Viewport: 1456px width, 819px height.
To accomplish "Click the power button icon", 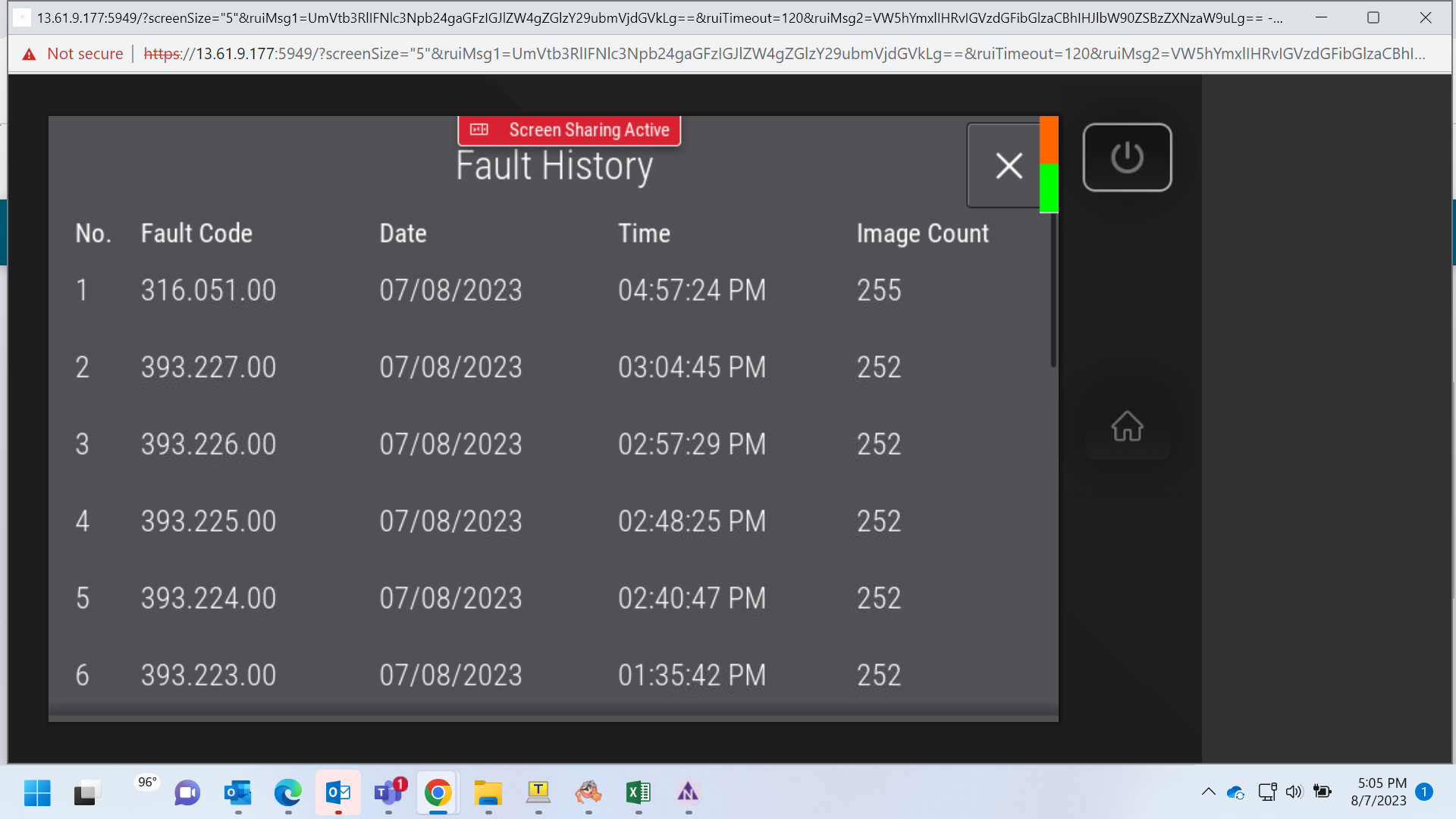I will point(1127,158).
